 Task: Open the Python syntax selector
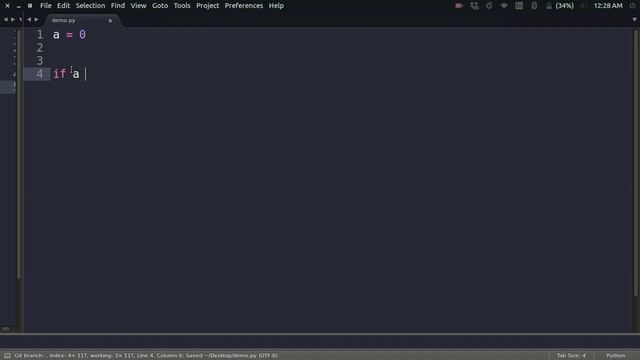[616, 356]
